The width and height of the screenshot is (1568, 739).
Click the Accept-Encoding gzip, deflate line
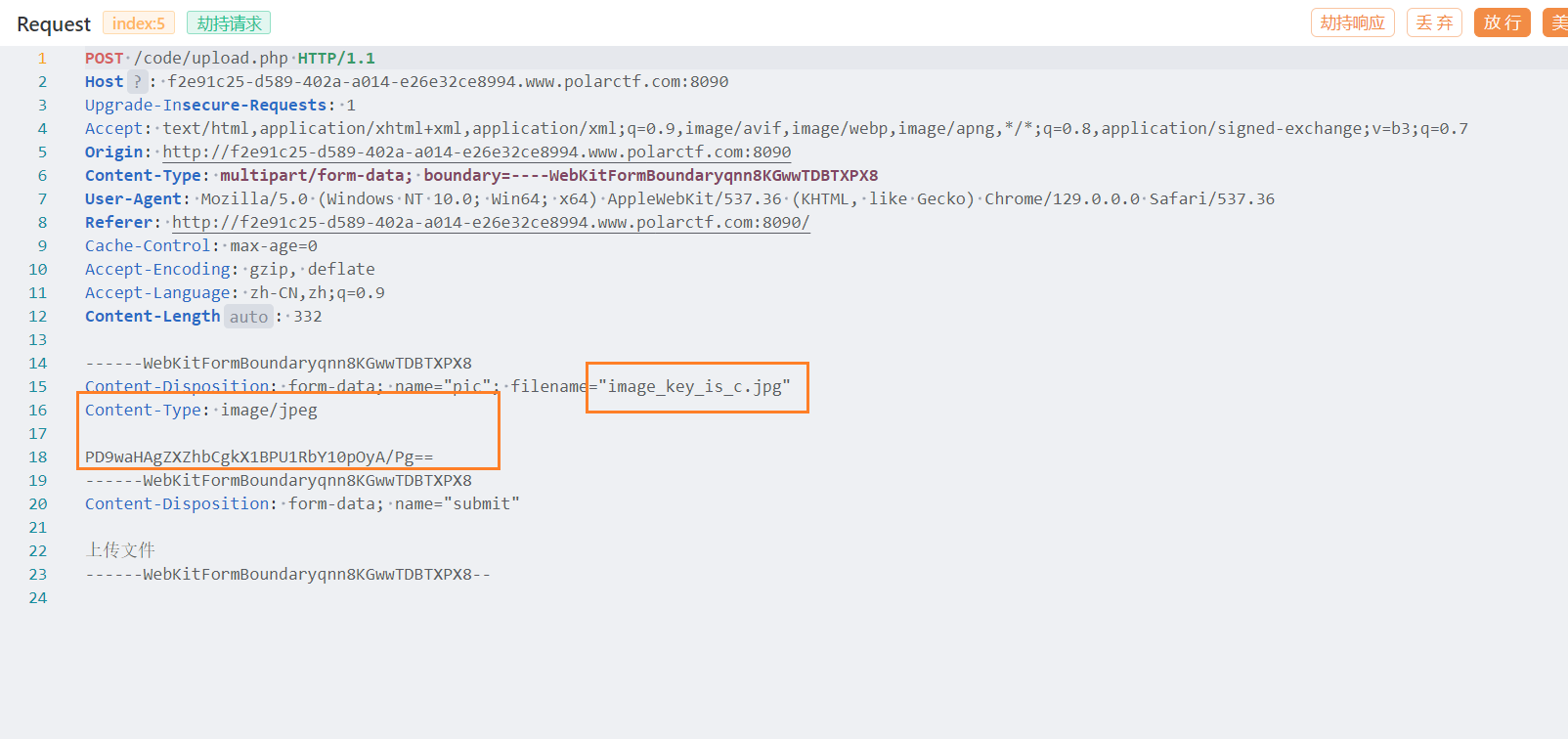click(230, 270)
